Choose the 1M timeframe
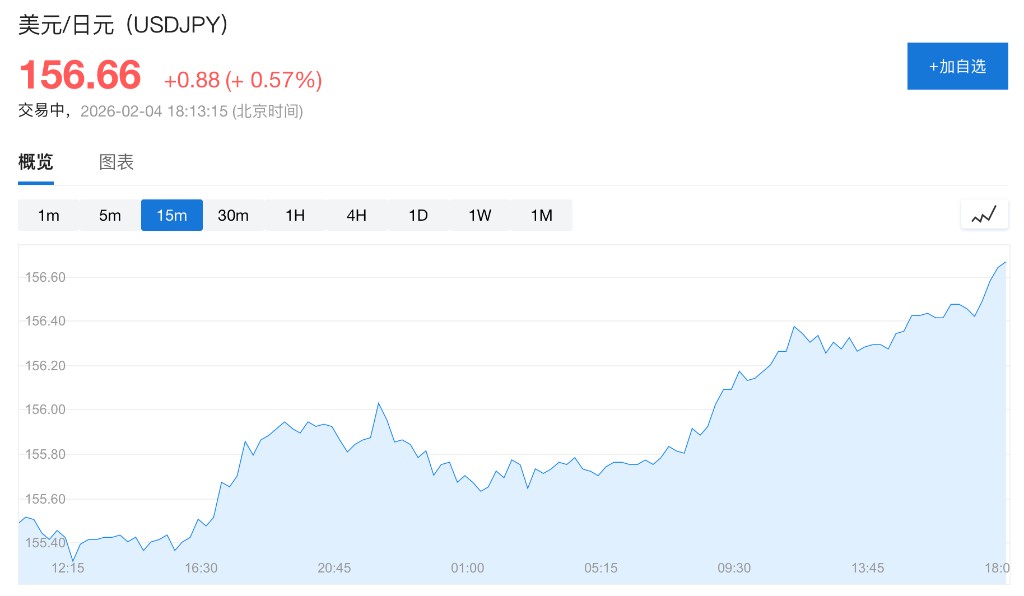This screenshot has height=596, width=1024. (541, 215)
